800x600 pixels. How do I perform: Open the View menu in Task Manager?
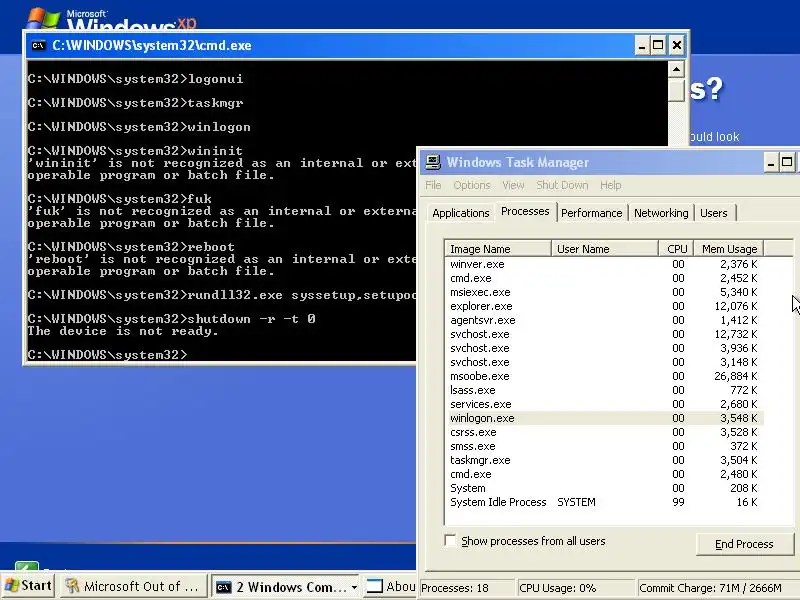click(x=513, y=185)
